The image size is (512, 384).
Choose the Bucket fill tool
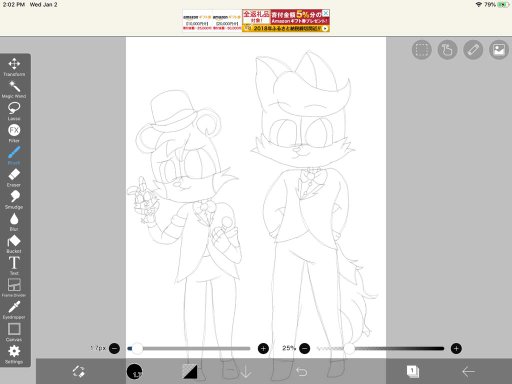(14, 244)
